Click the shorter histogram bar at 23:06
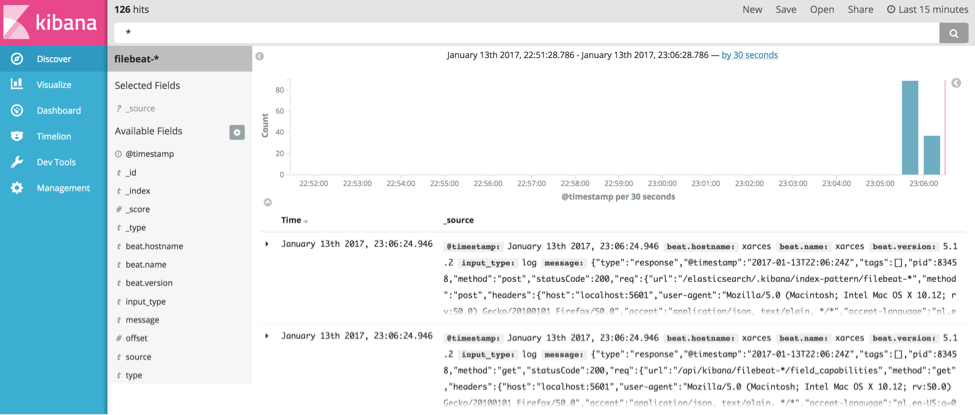Image resolution: width=975 pixels, height=415 pixels. point(931,155)
